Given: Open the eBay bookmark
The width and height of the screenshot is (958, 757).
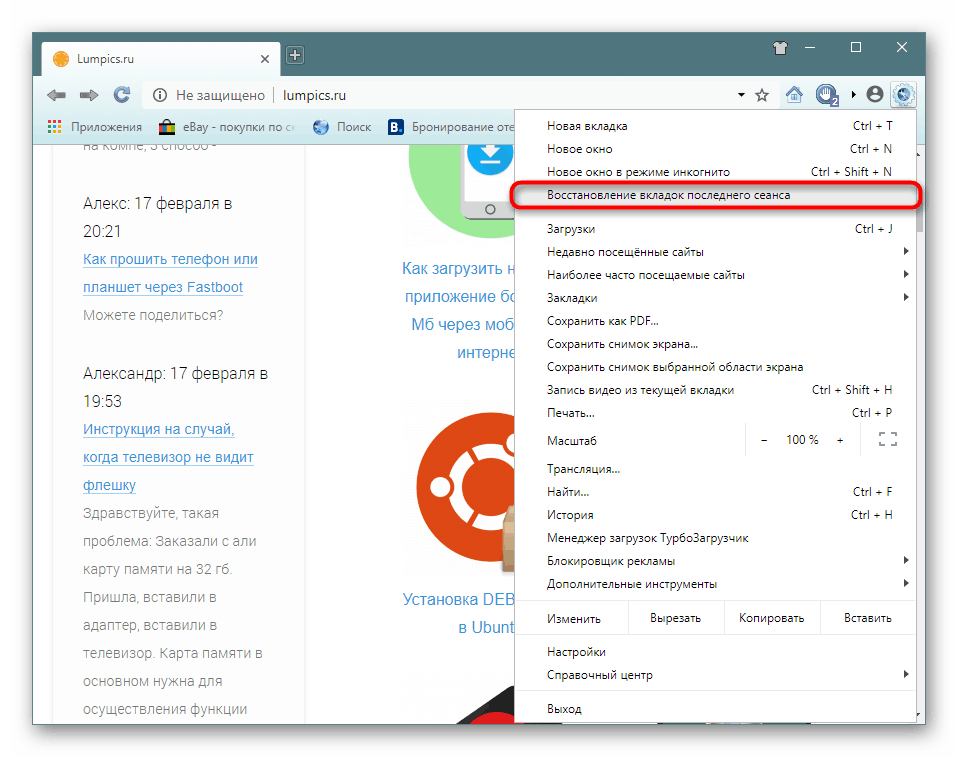Looking at the screenshot, I should (x=227, y=127).
